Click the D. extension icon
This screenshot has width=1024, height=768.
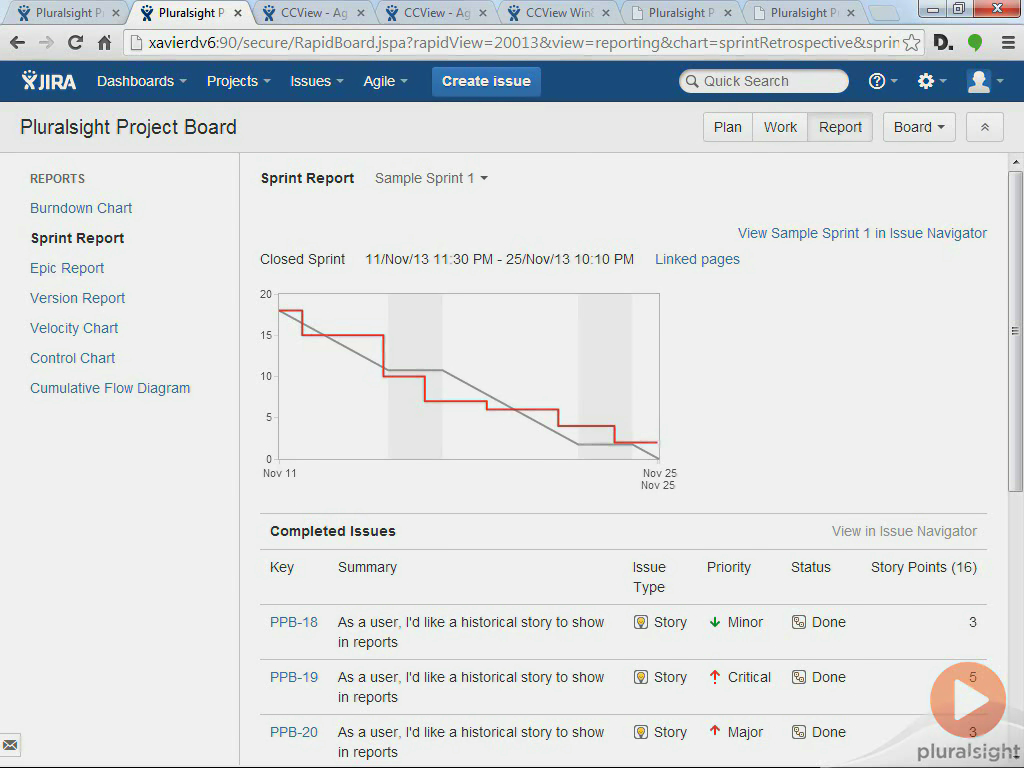[943, 43]
